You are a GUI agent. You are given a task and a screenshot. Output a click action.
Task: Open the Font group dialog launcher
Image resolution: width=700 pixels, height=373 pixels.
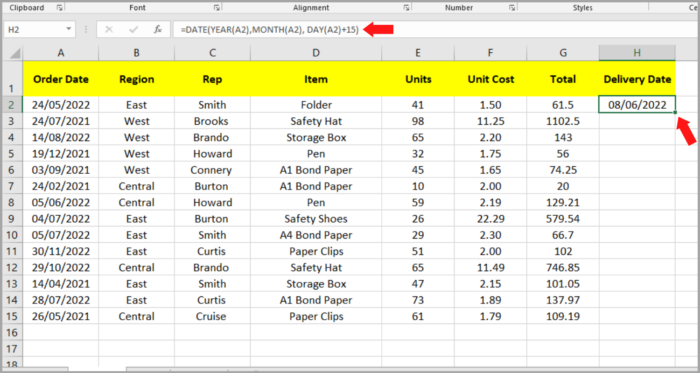click(217, 8)
